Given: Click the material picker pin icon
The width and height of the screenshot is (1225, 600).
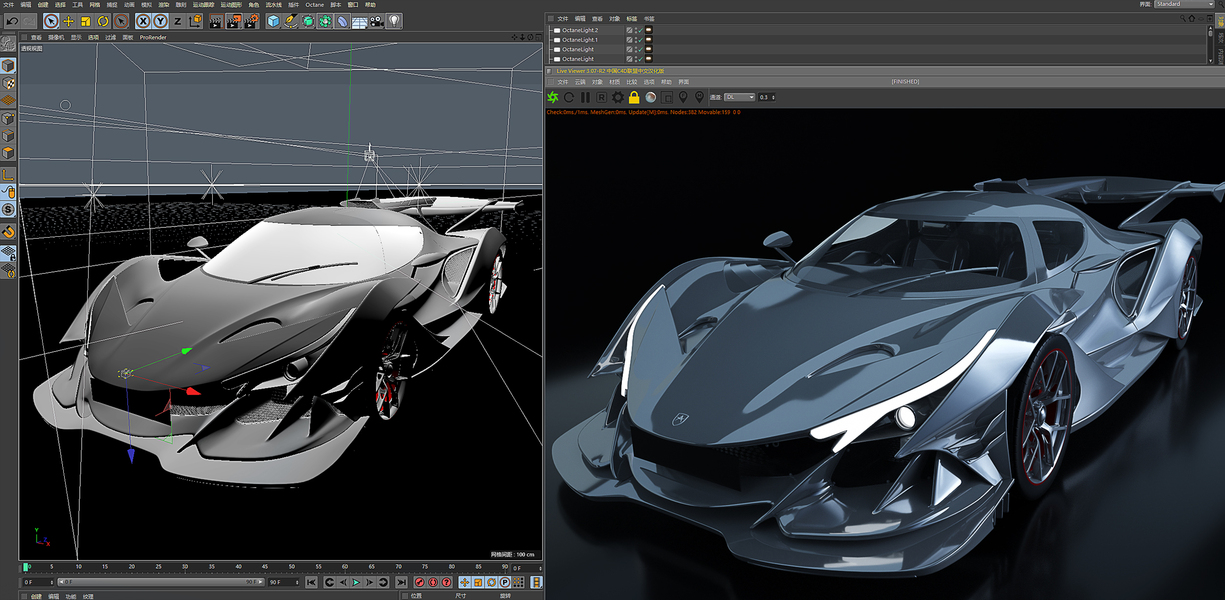Looking at the screenshot, I should (x=699, y=97).
